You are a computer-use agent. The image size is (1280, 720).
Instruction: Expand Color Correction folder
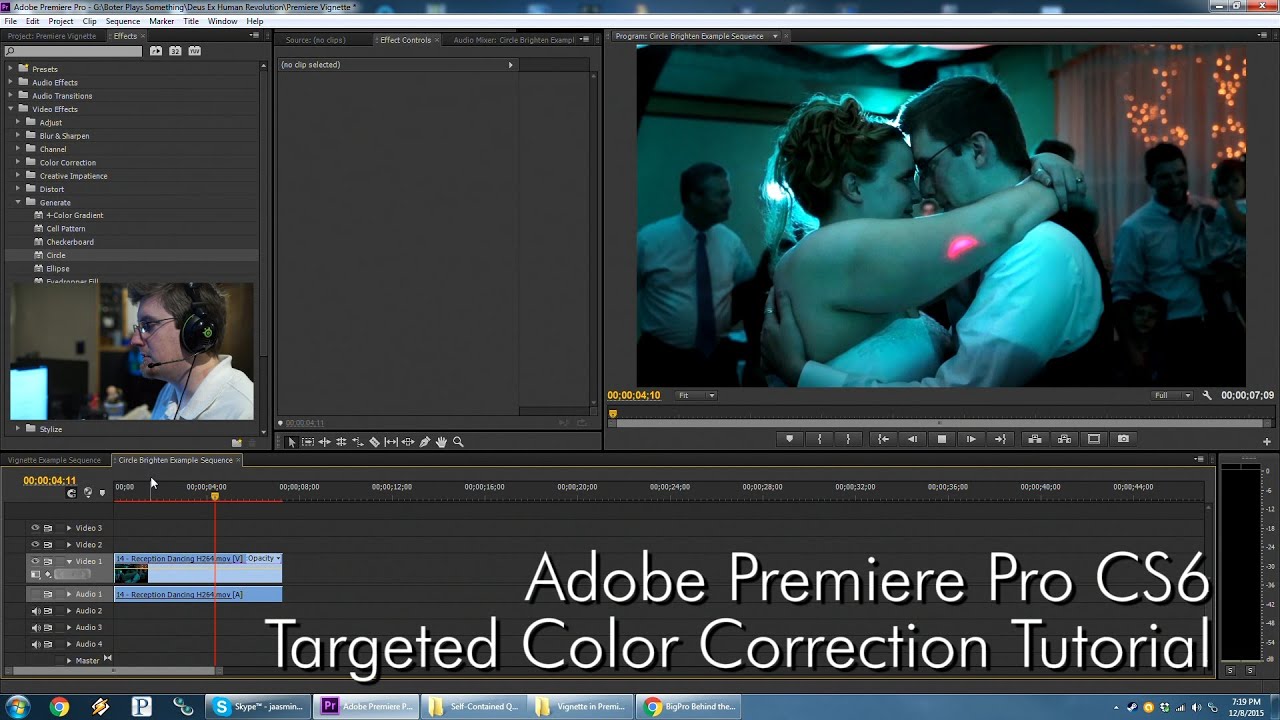[x=18, y=162]
